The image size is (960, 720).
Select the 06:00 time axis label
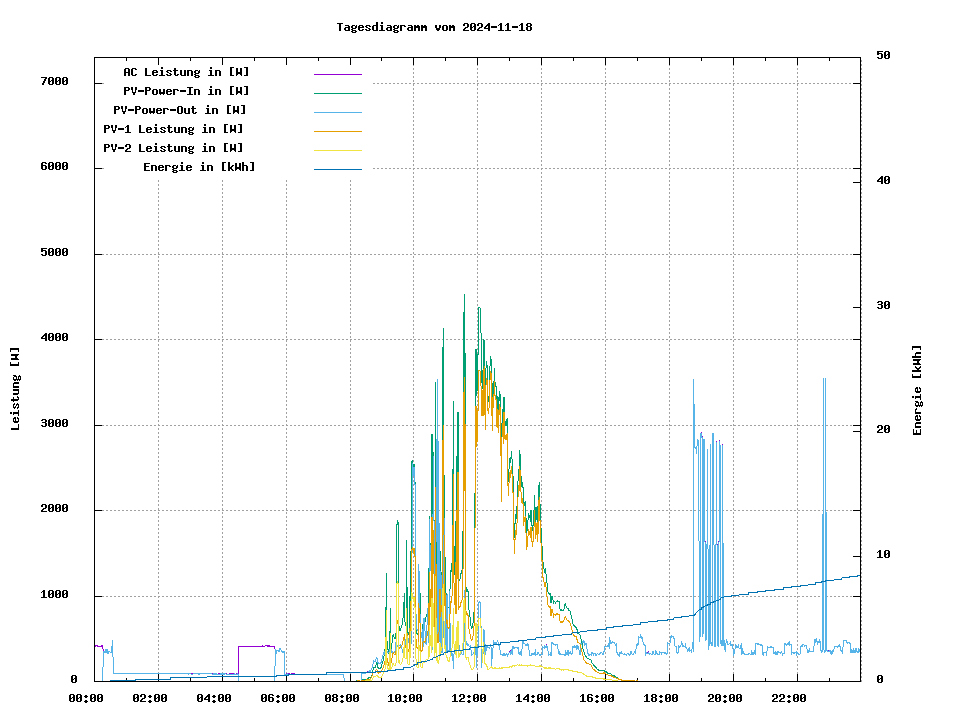coord(277,698)
